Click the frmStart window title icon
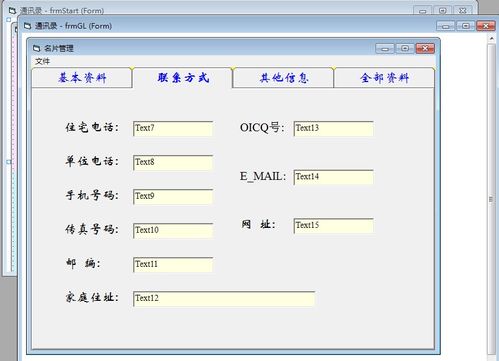The height and width of the screenshot is (361, 499). [12, 11]
